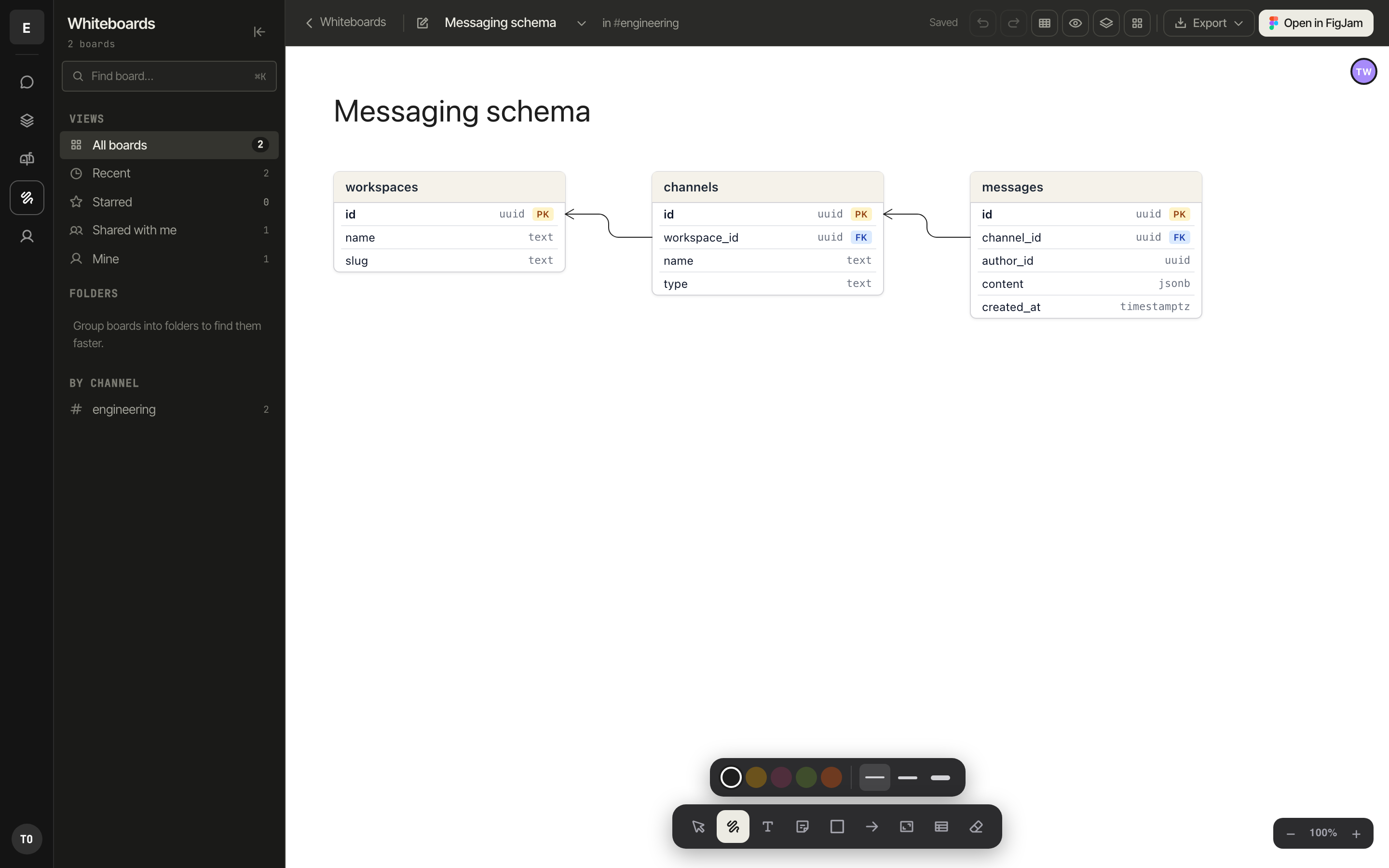Viewport: 1389px width, 868px height.
Task: Select the table tool in bottom toolbar
Action: point(941,827)
